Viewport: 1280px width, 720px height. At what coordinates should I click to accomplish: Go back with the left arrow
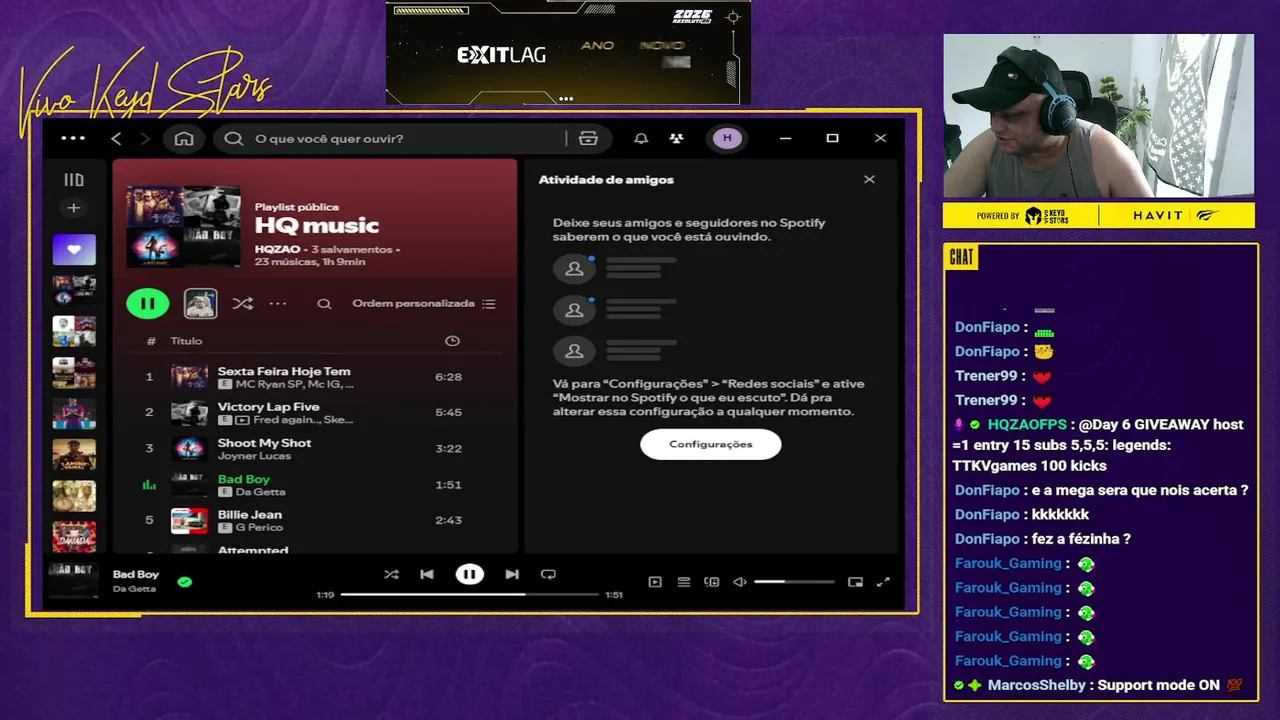(116, 138)
